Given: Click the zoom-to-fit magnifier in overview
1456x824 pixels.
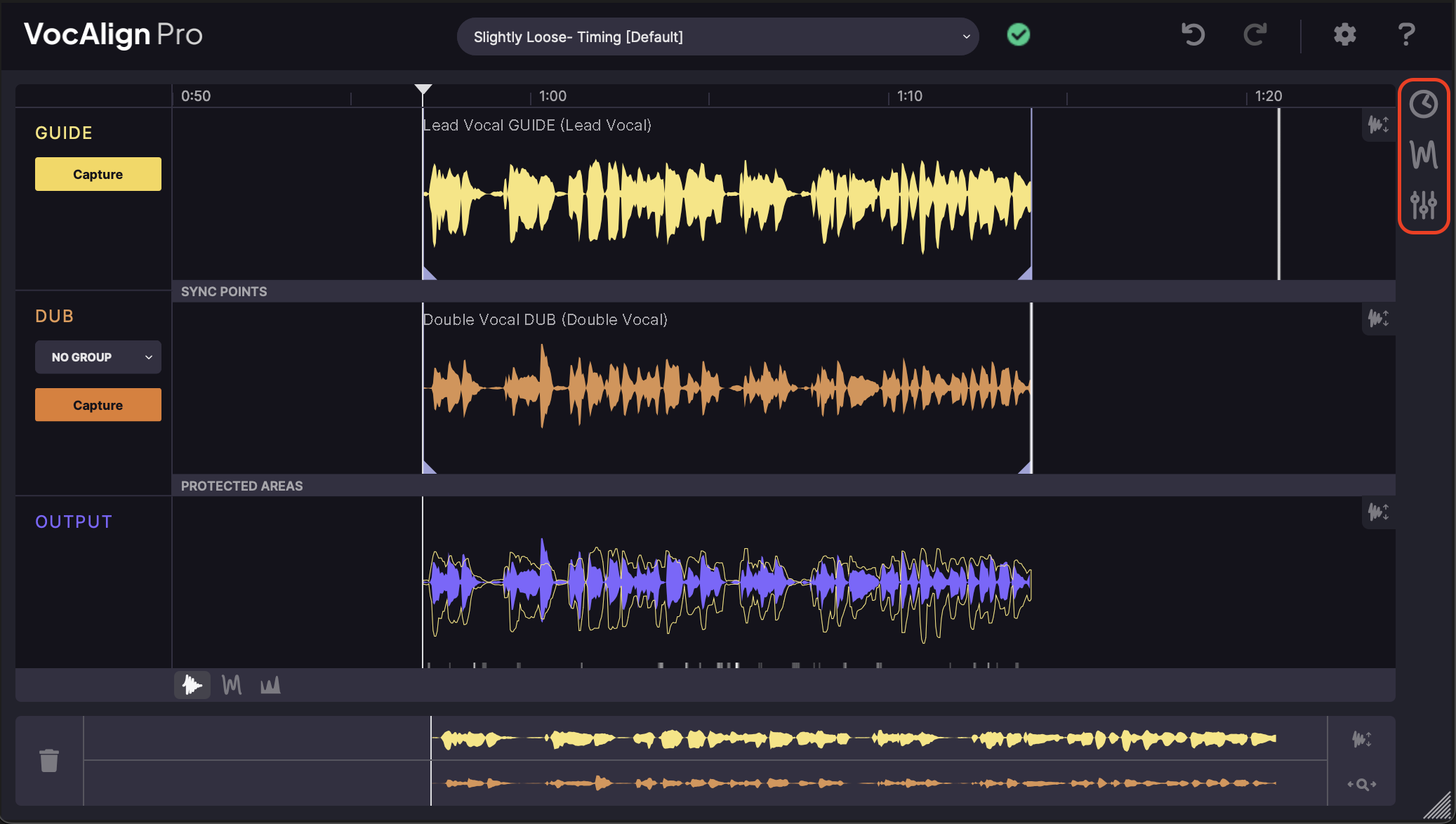Looking at the screenshot, I should (x=1362, y=784).
